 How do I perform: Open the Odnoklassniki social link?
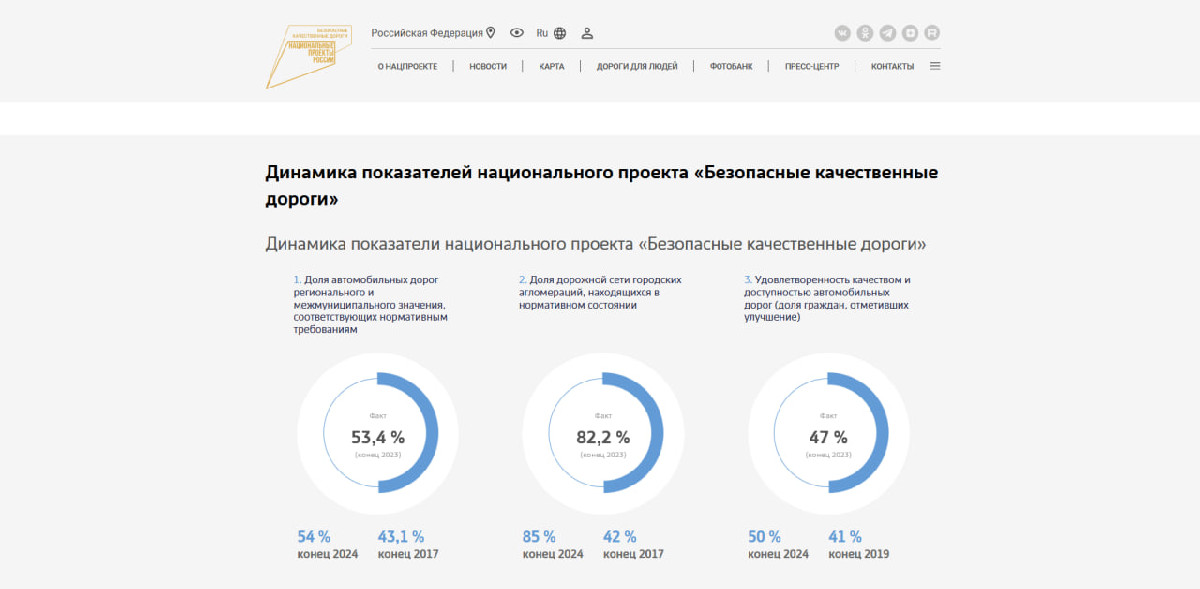pyautogui.click(x=865, y=33)
